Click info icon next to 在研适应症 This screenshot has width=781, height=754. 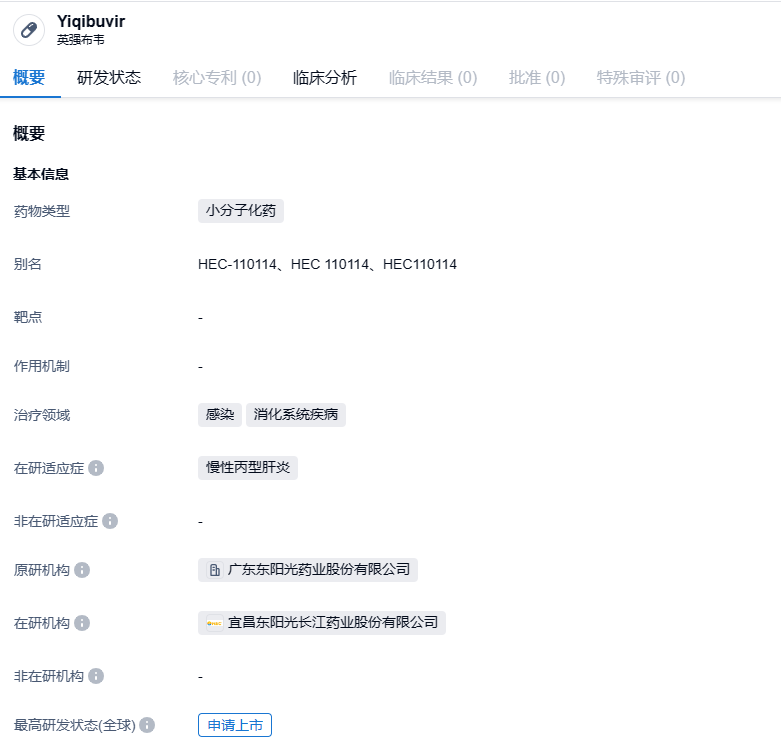[x=96, y=468]
